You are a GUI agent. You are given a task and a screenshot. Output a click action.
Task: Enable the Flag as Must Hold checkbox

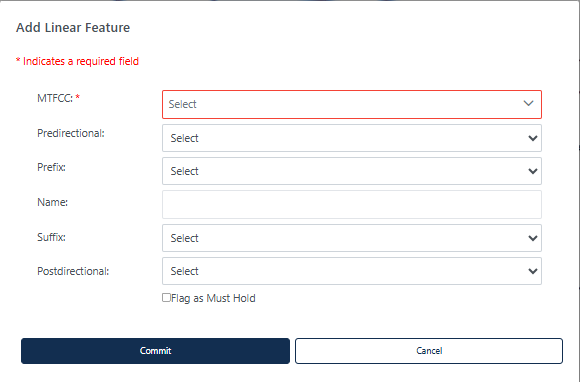(x=166, y=298)
